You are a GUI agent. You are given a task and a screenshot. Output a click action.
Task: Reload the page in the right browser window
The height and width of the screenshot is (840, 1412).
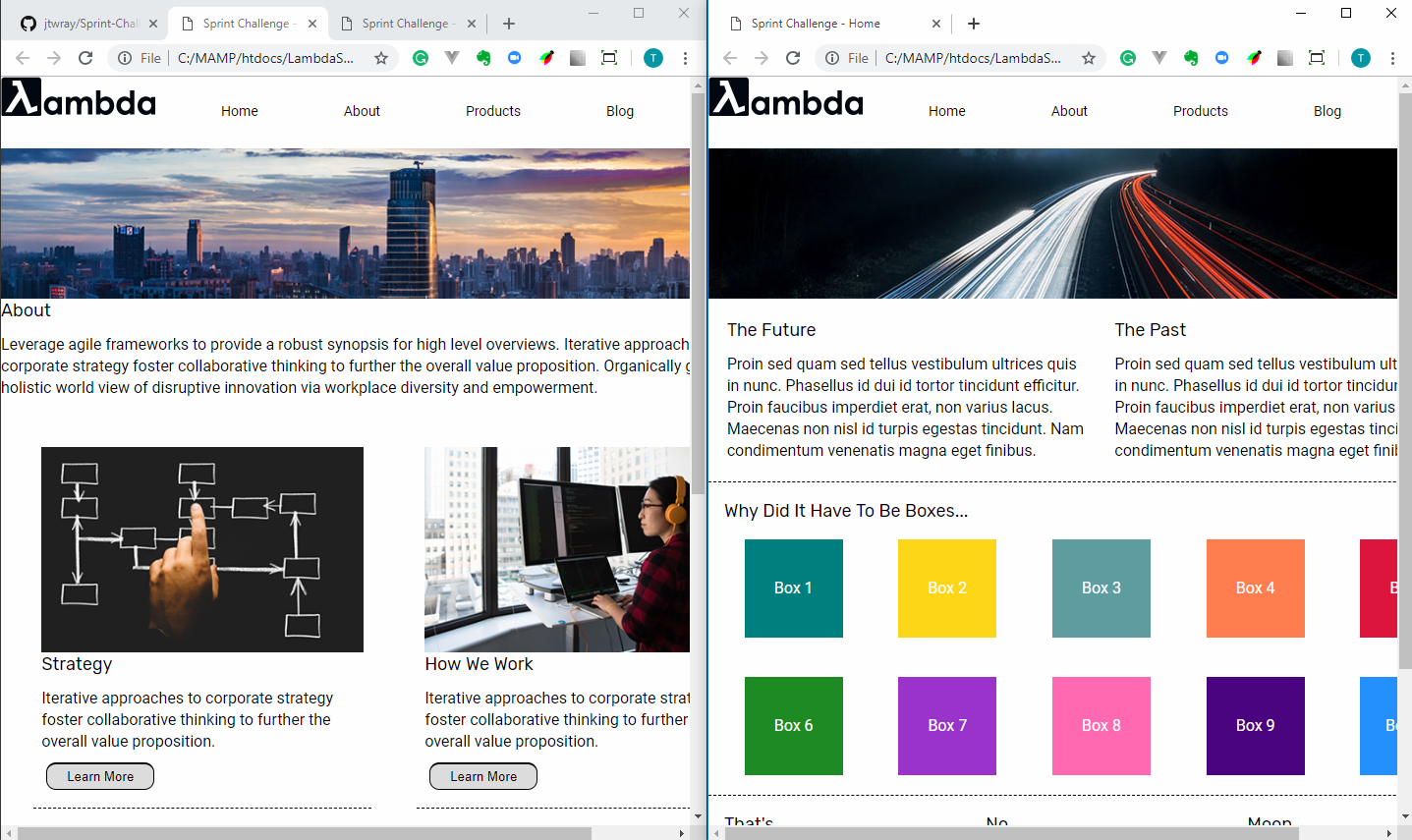coord(793,58)
